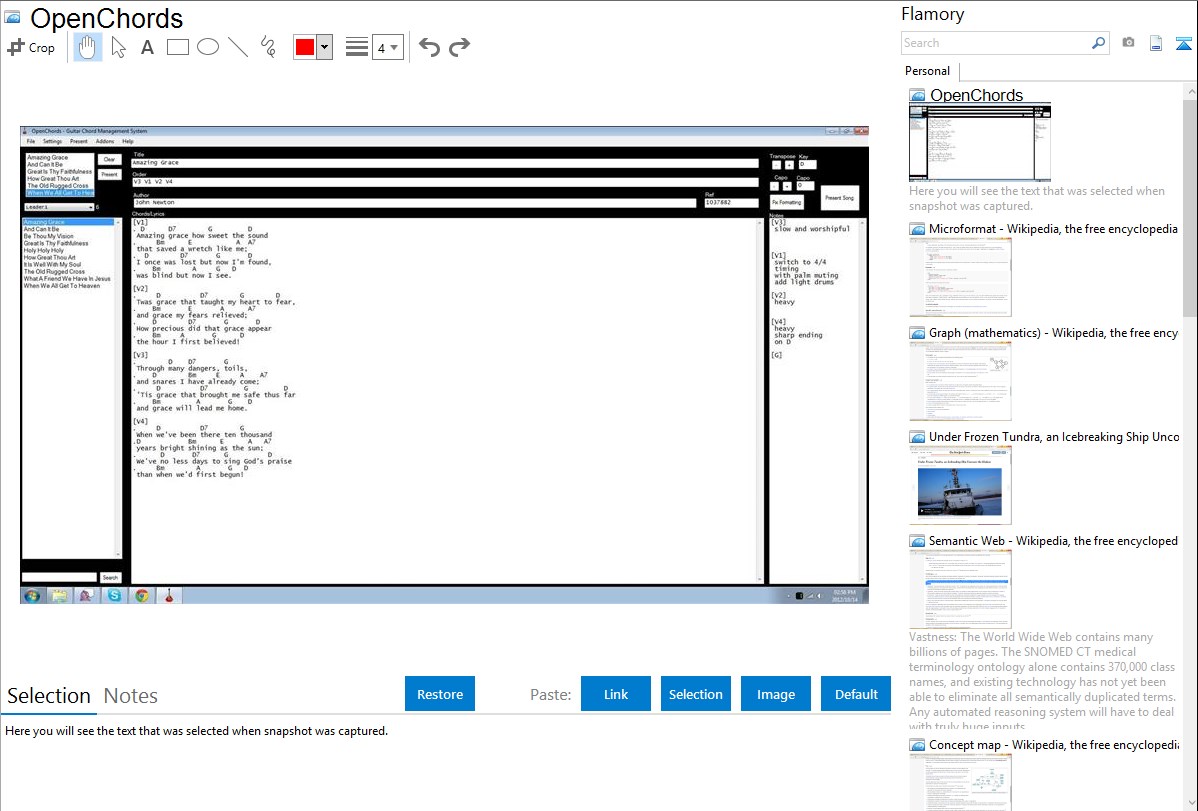Viewport: 1198px width, 811px height.
Task: Click the Concept map - Wikipedia title
Action: [1053, 745]
